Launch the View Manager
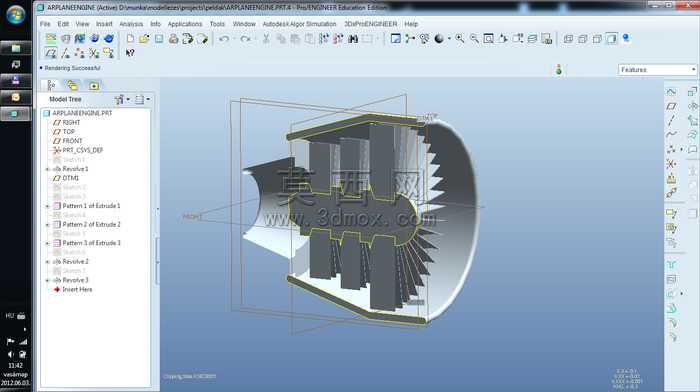This screenshot has width=700, height=392. point(546,39)
